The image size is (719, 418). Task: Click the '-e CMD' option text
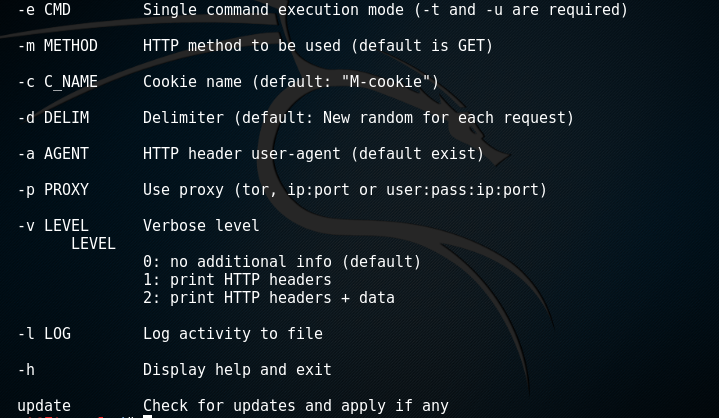tap(44, 10)
